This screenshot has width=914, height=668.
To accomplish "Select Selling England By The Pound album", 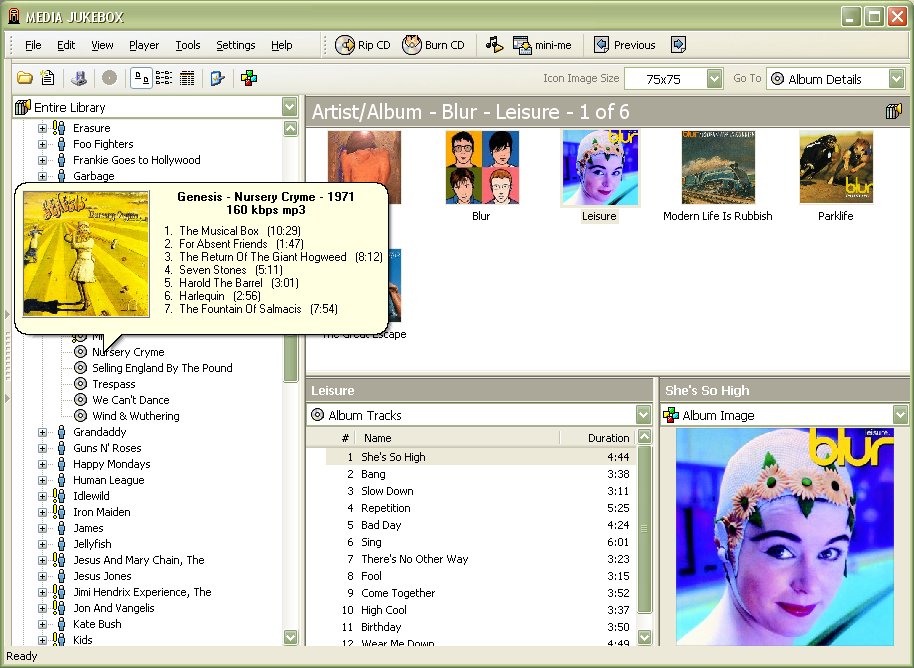I will pos(162,368).
